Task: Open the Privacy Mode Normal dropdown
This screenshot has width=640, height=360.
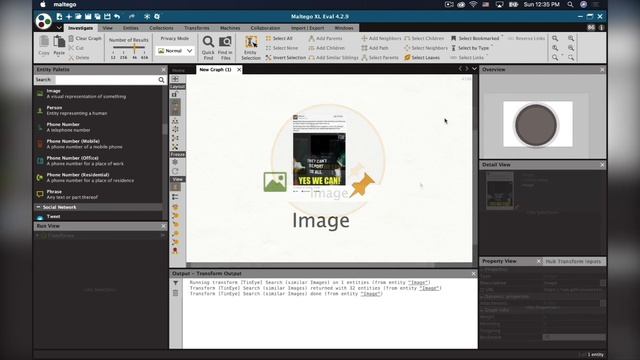Action: 175,51
